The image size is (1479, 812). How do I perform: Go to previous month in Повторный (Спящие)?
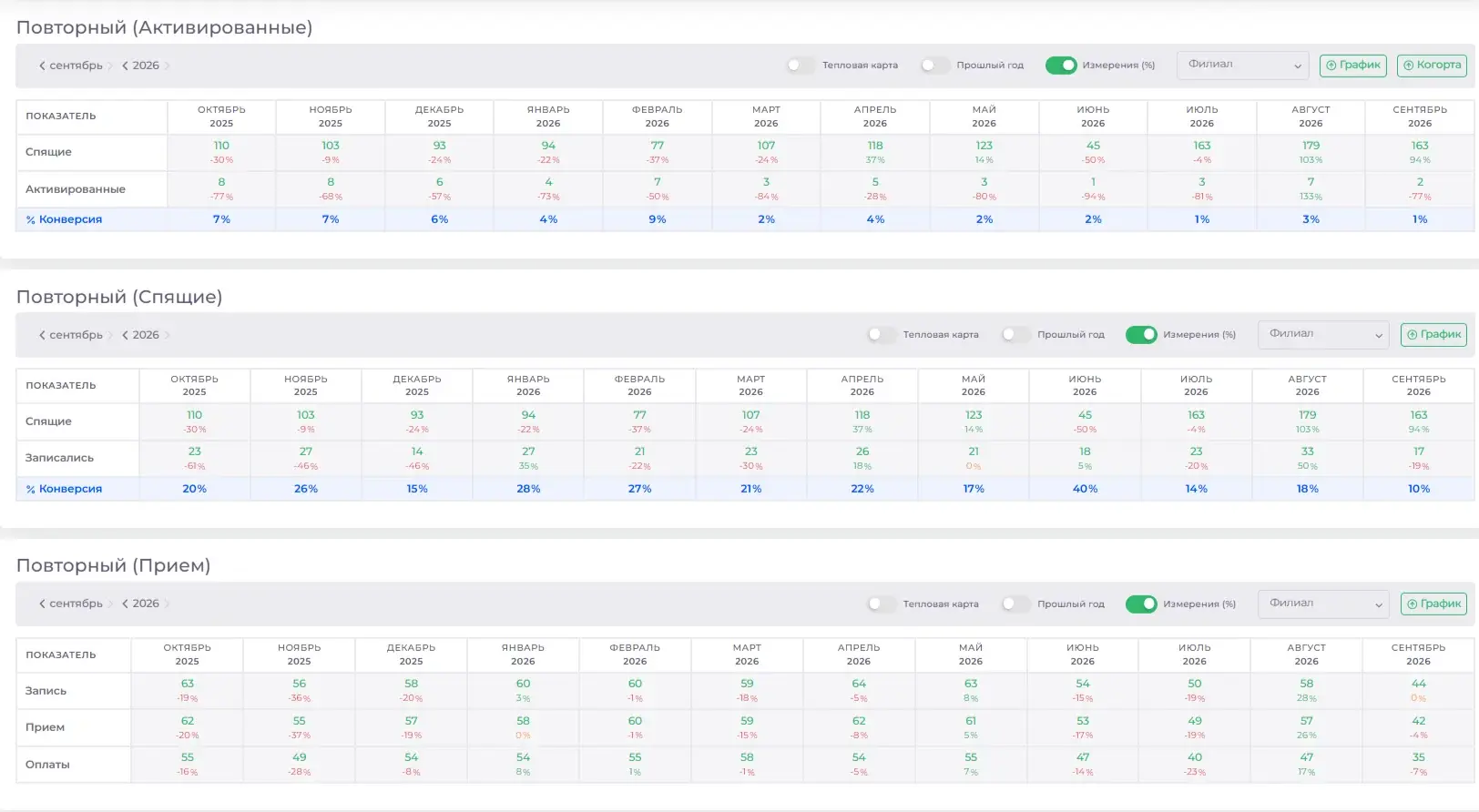42,335
